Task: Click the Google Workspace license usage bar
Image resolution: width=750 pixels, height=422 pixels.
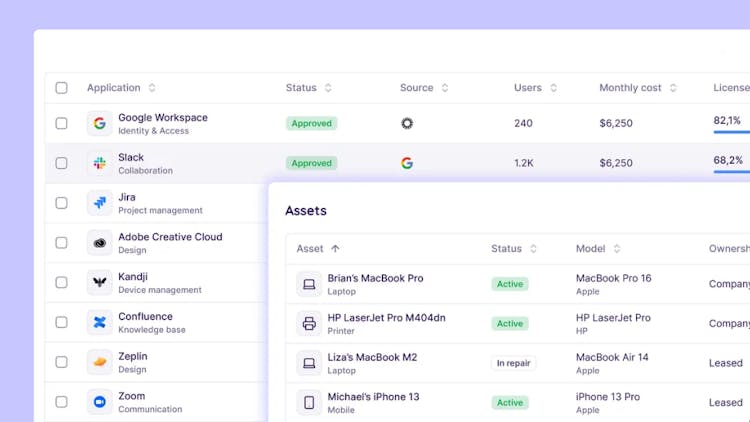Action: click(x=731, y=132)
